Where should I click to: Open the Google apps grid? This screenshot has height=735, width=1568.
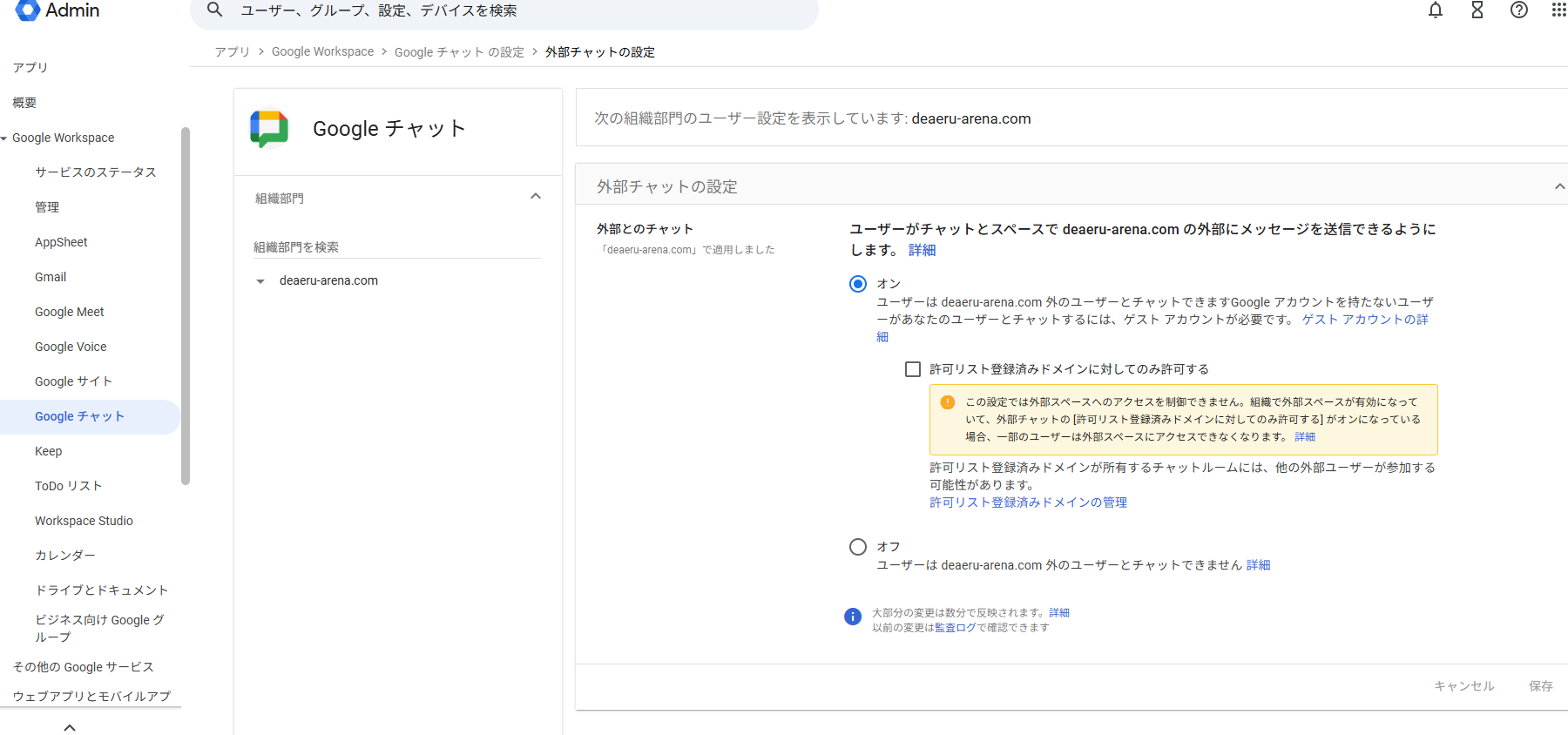pos(1559,10)
